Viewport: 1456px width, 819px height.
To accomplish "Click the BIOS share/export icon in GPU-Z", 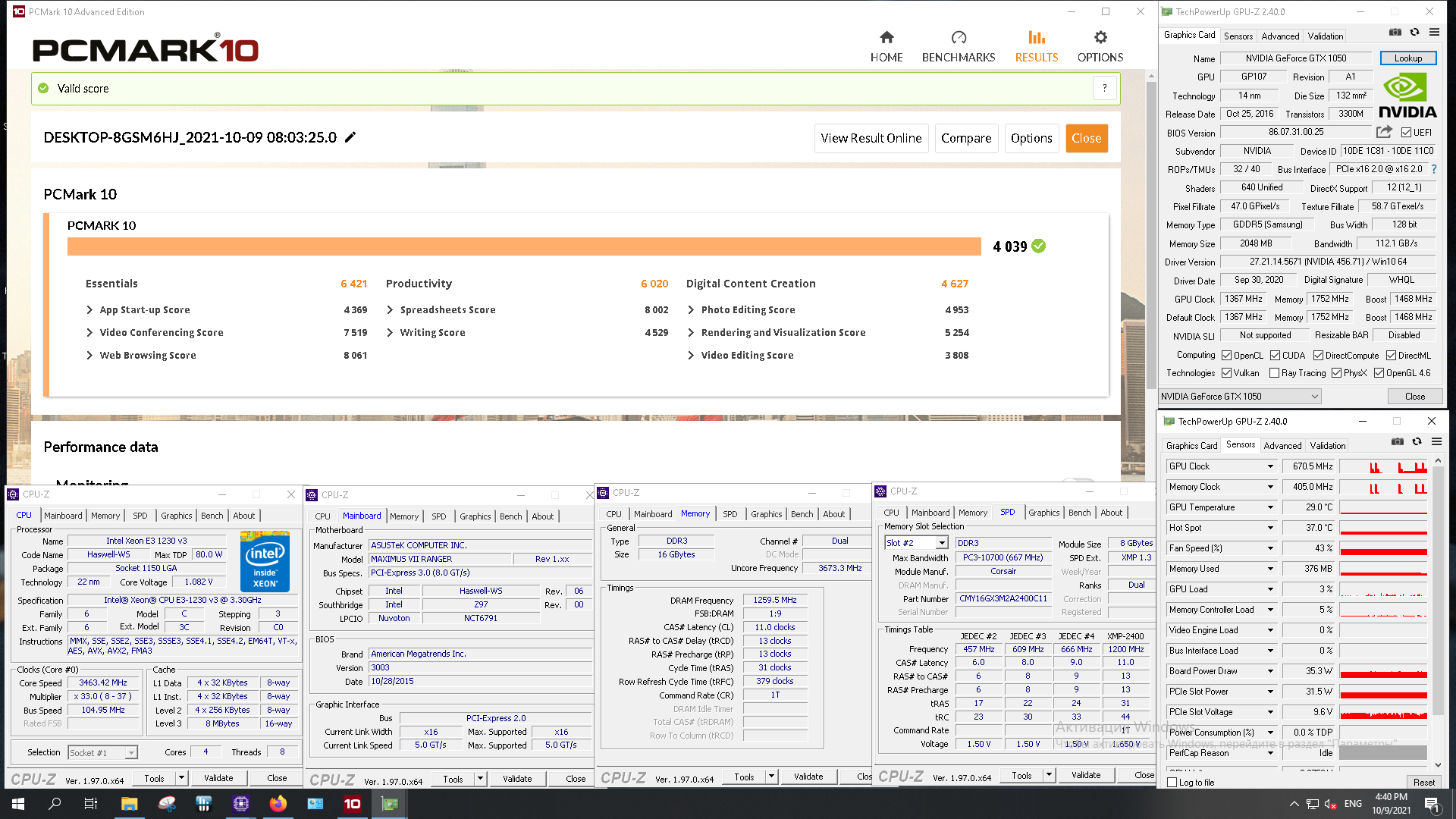I will 1384,132.
